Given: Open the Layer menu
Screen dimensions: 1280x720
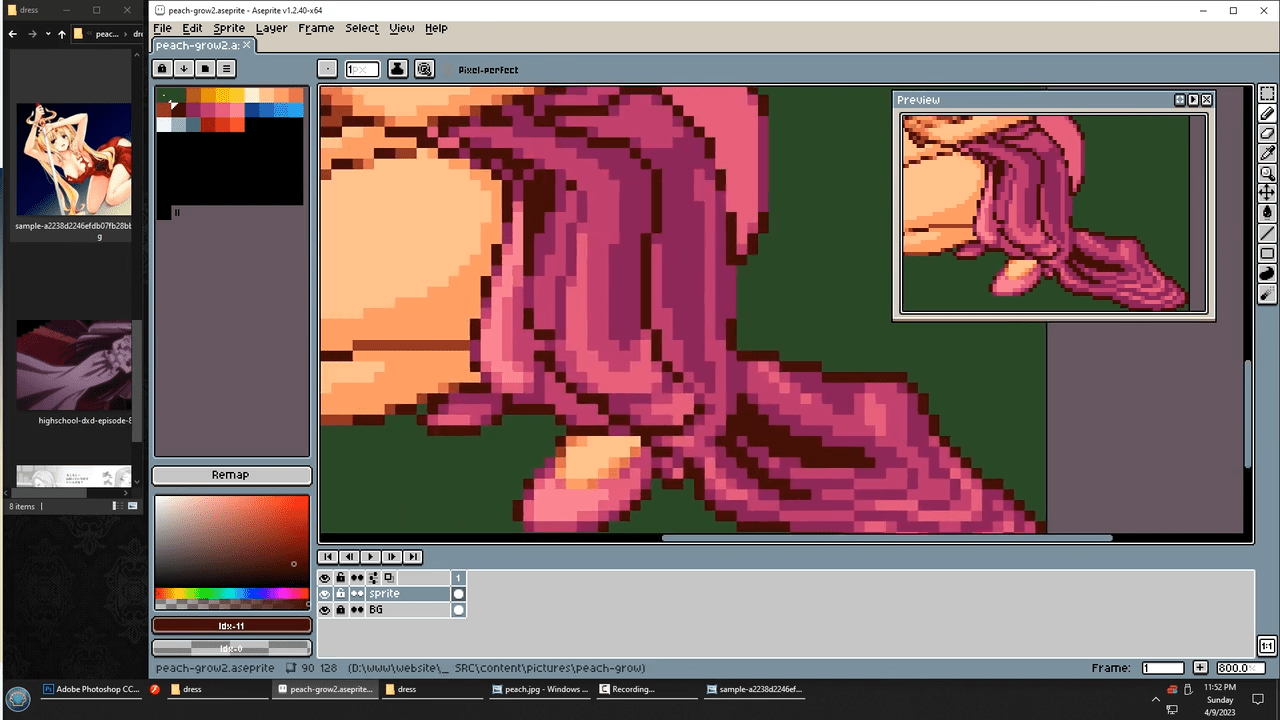Looking at the screenshot, I should pos(271,28).
